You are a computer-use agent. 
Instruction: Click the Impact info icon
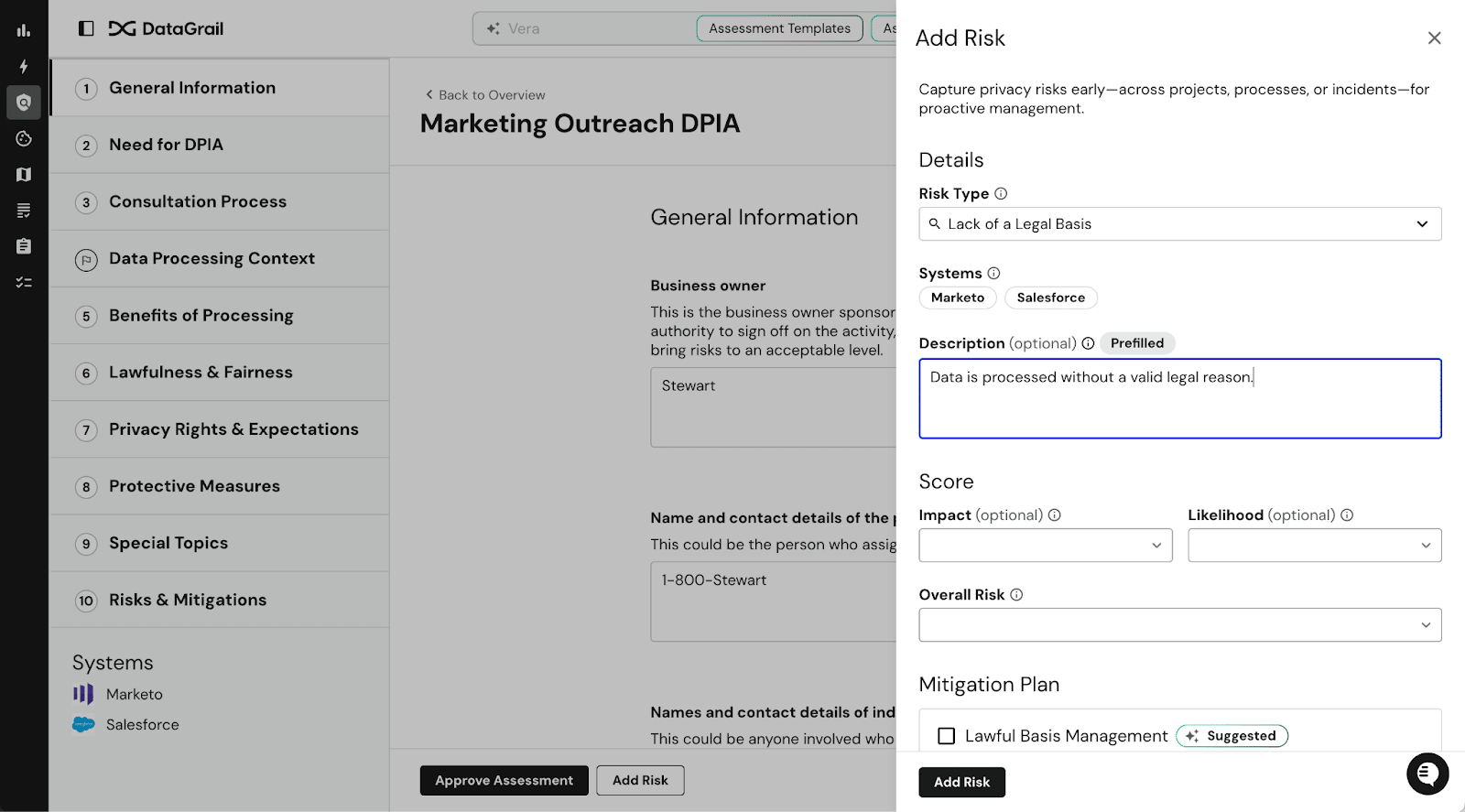1054,515
